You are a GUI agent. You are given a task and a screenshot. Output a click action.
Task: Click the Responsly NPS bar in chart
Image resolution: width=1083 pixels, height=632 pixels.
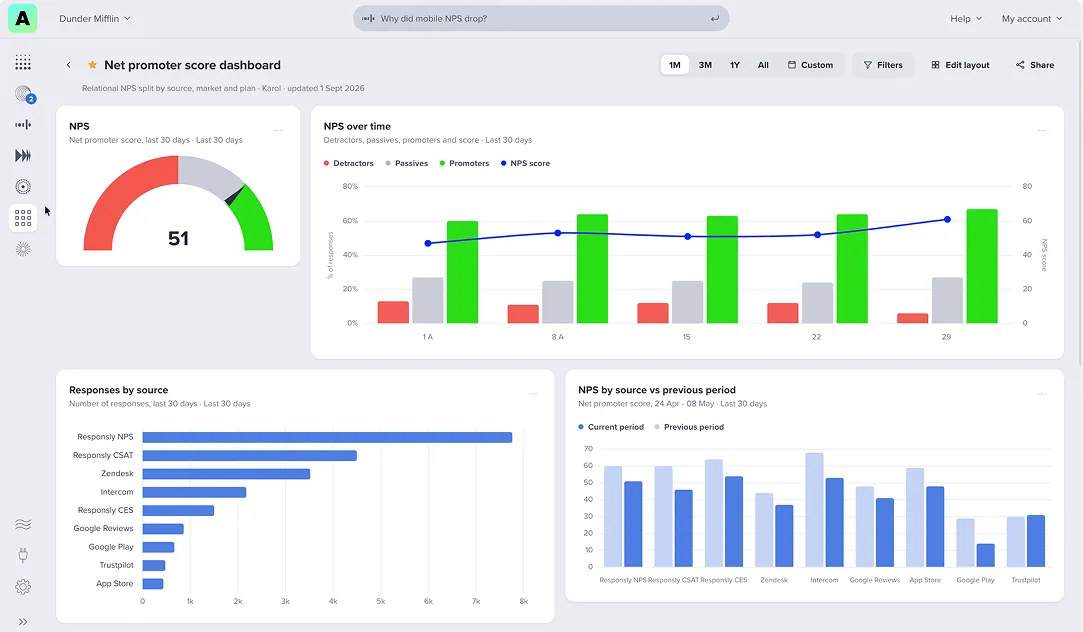click(x=327, y=437)
